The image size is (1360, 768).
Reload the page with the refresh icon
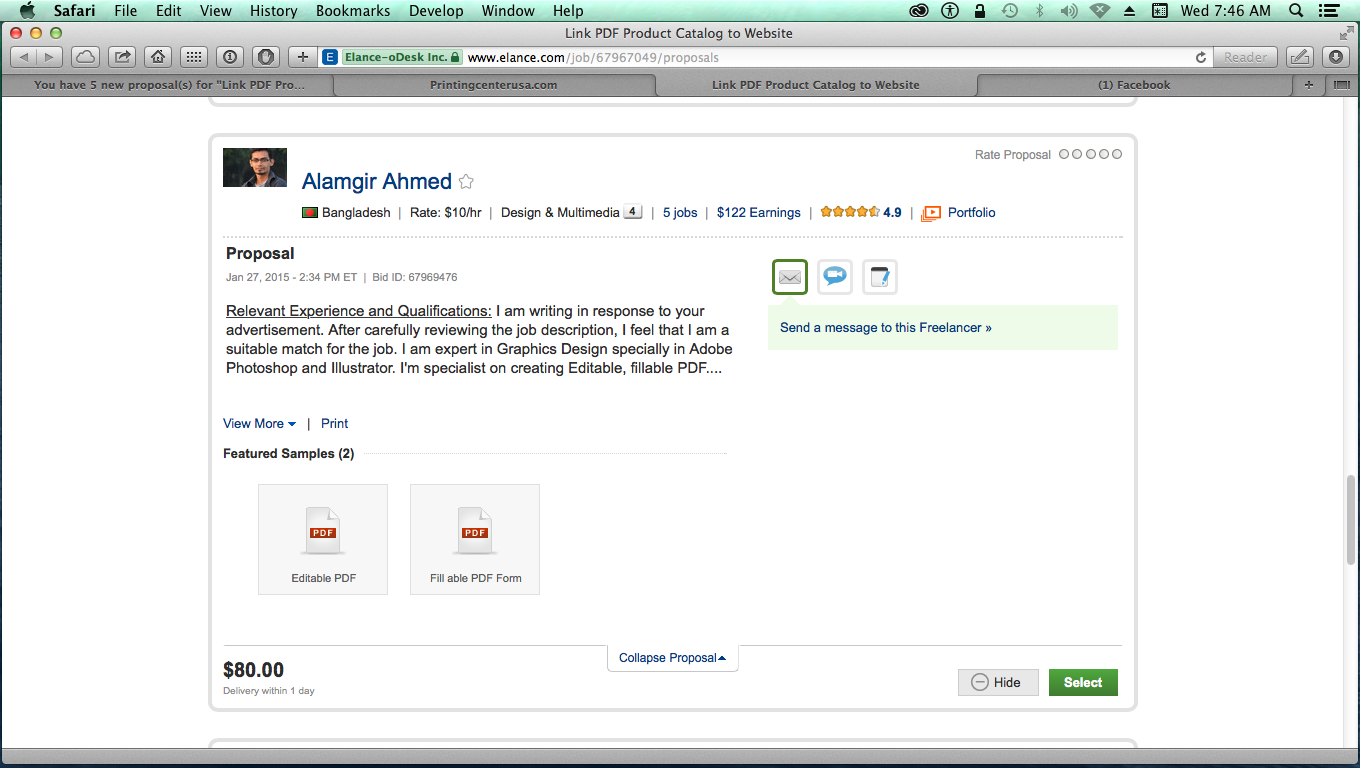click(x=1201, y=57)
